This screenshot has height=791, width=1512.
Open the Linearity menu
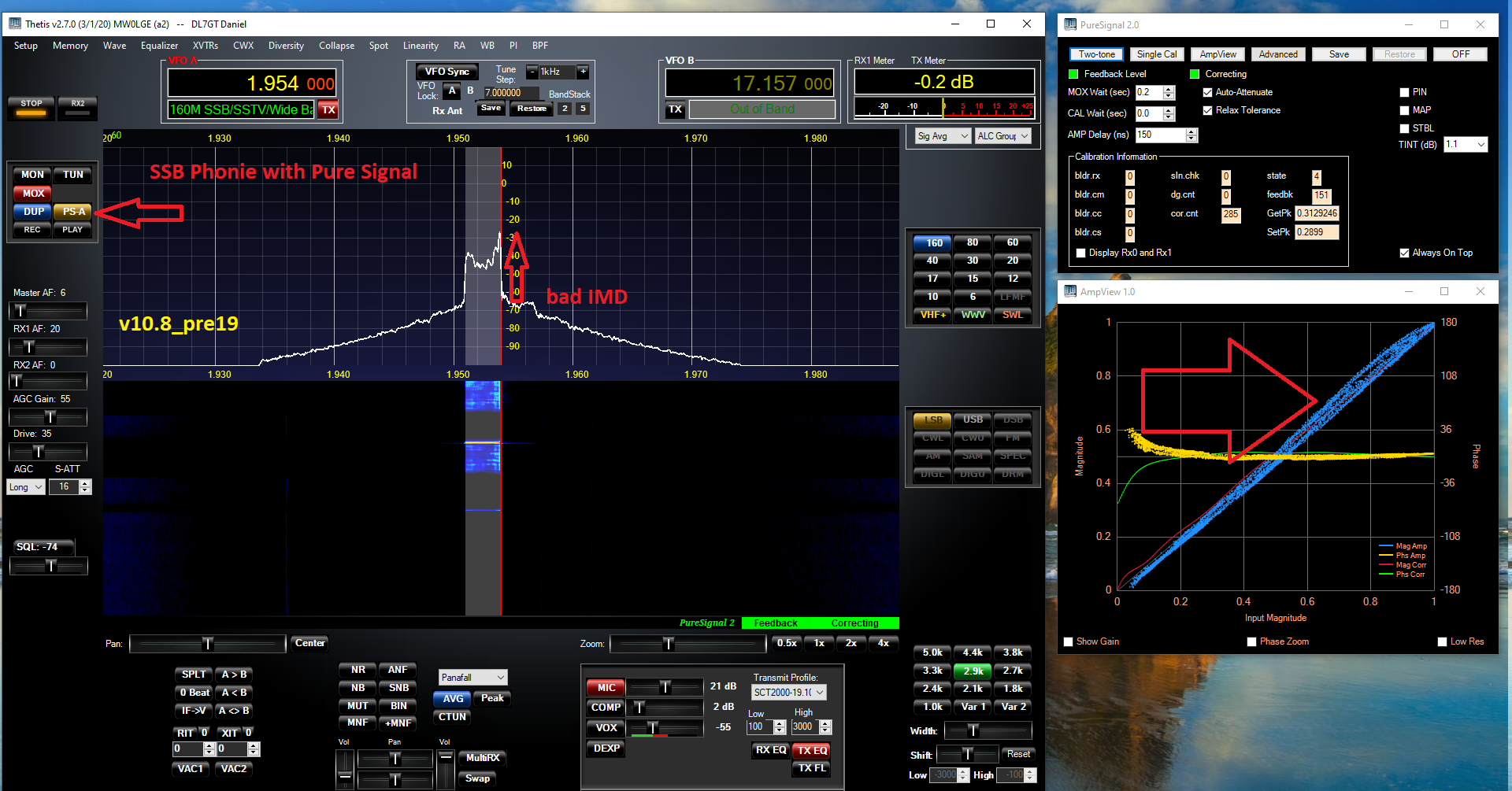click(421, 46)
